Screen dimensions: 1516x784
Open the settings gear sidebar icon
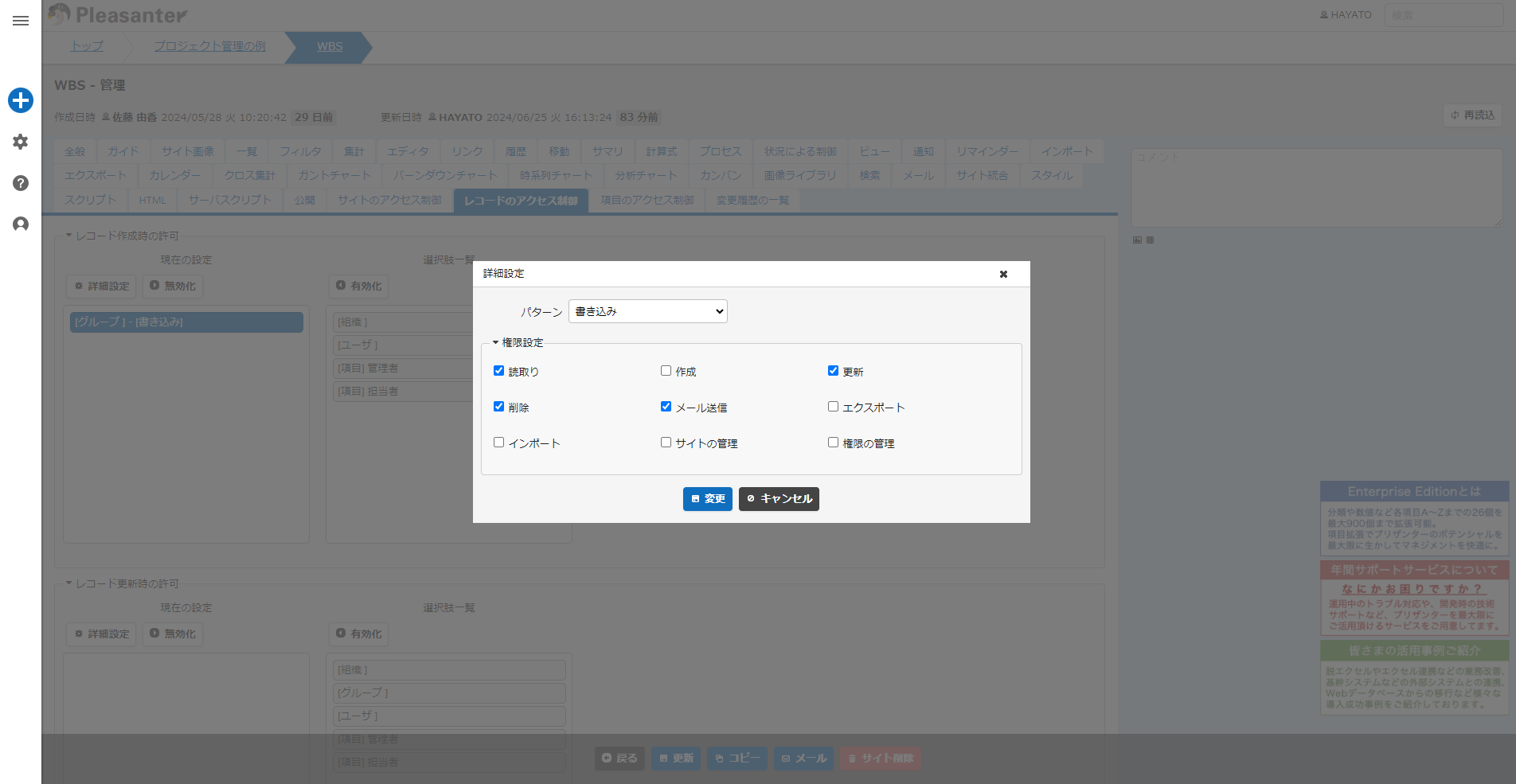pos(21,142)
